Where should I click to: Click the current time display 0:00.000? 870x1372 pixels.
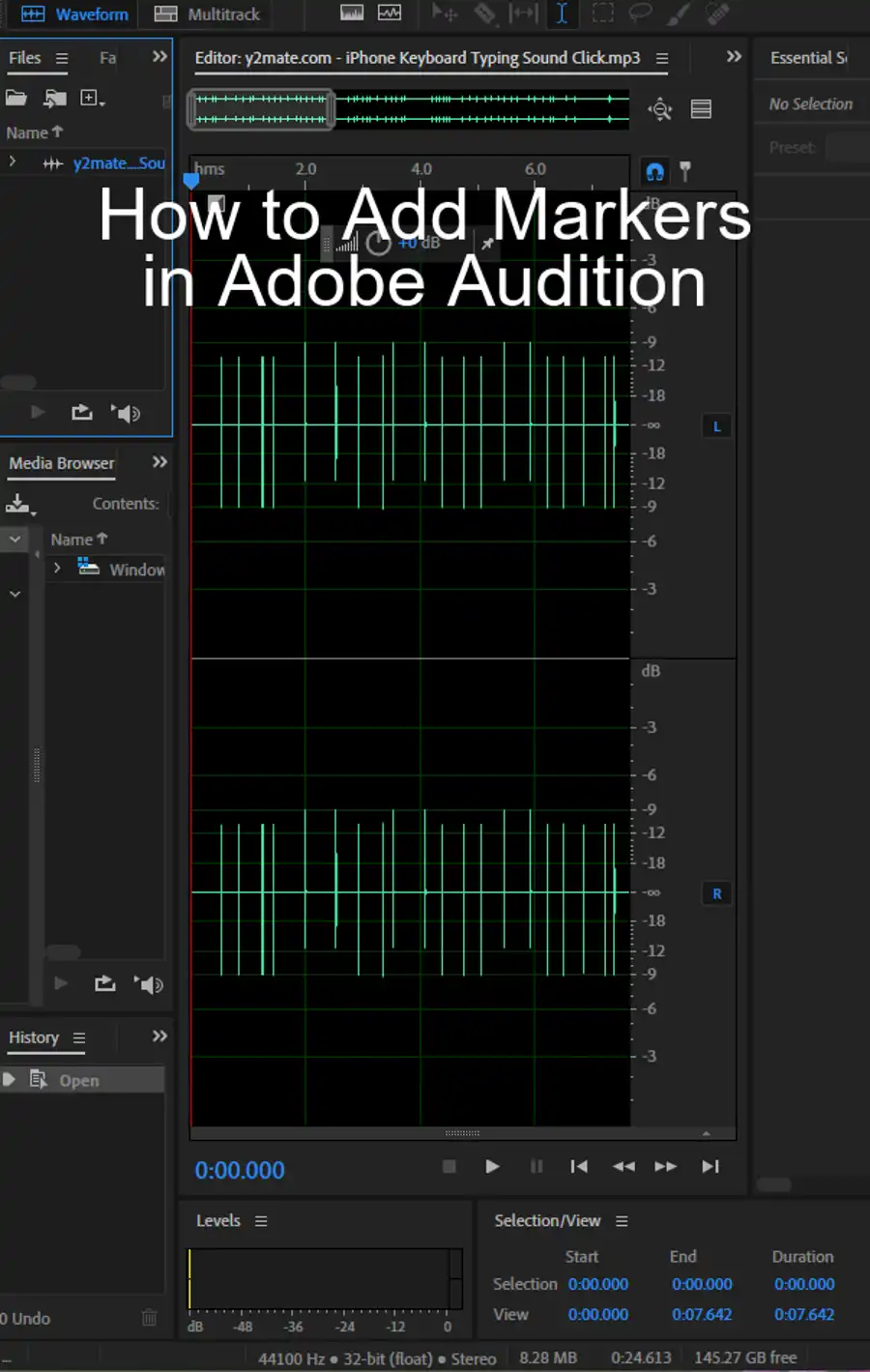240,1171
